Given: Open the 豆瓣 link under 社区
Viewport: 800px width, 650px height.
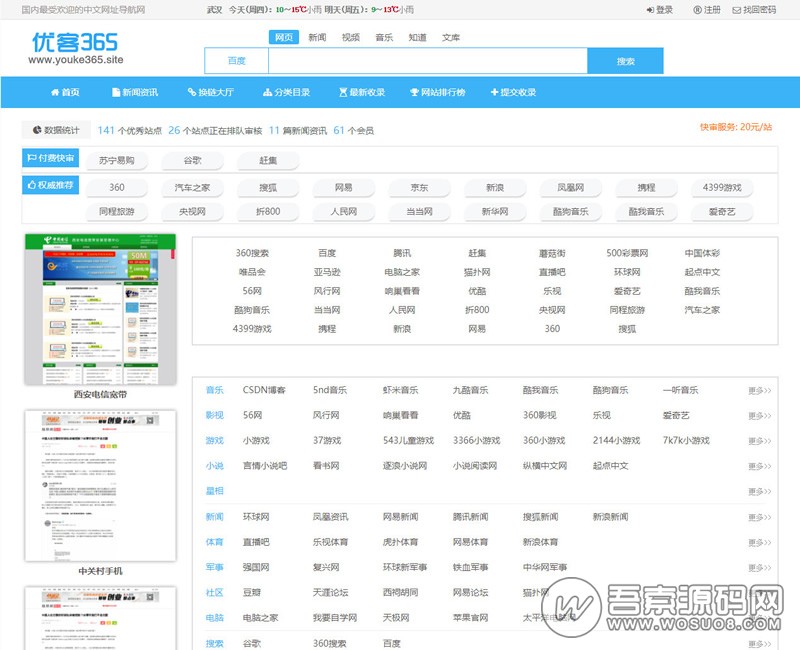Looking at the screenshot, I should coord(249,592).
